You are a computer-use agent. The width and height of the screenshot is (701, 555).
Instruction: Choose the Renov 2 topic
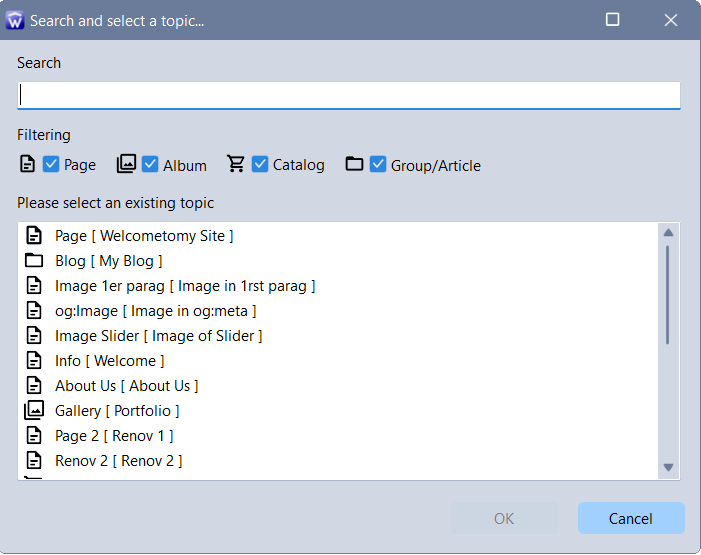[118, 461]
